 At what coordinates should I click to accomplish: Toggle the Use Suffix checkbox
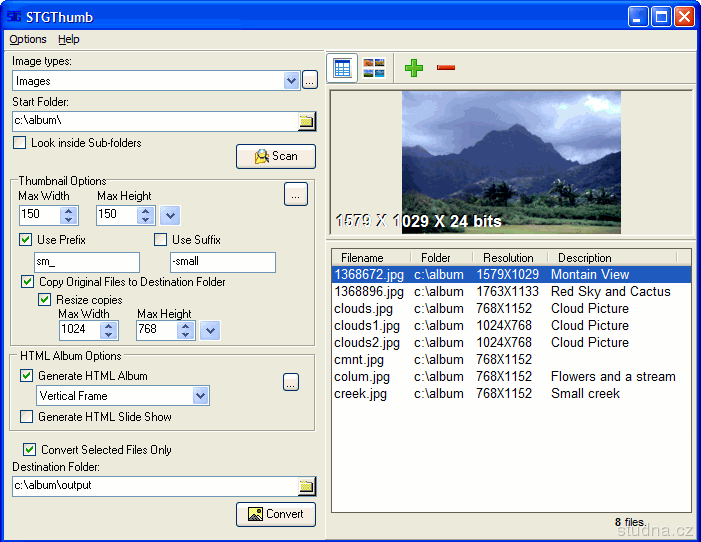click(x=160, y=240)
